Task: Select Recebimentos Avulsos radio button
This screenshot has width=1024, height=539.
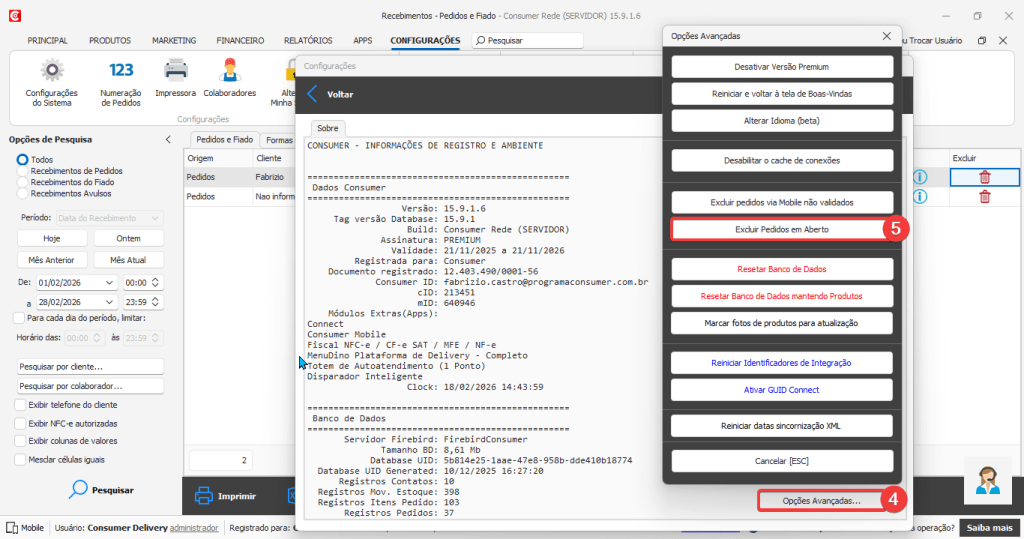Action: point(22,193)
